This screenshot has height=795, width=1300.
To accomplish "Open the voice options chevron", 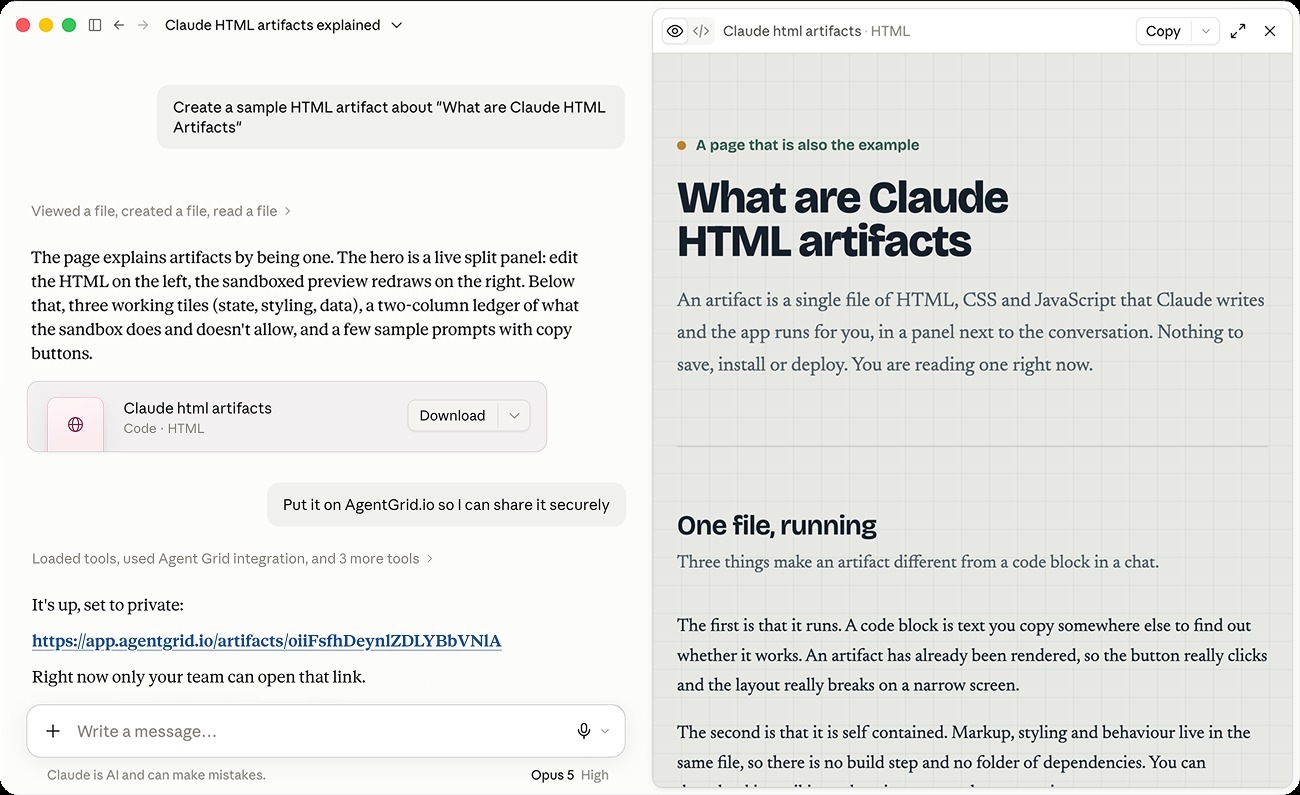I will pos(605,731).
